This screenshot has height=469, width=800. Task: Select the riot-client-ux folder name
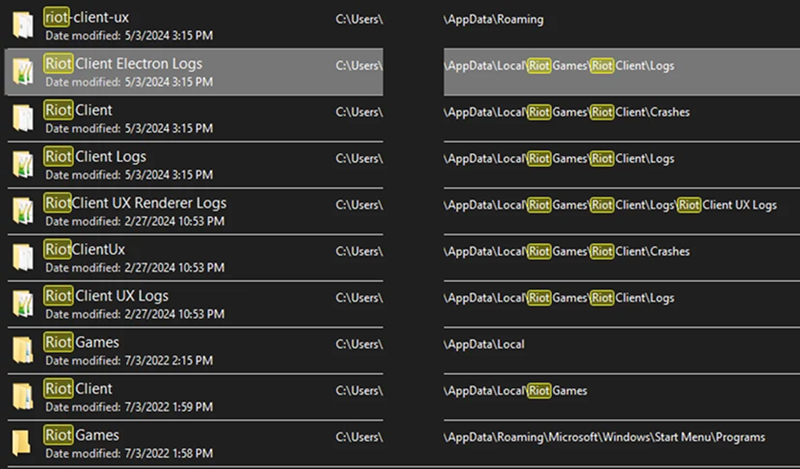coord(86,17)
